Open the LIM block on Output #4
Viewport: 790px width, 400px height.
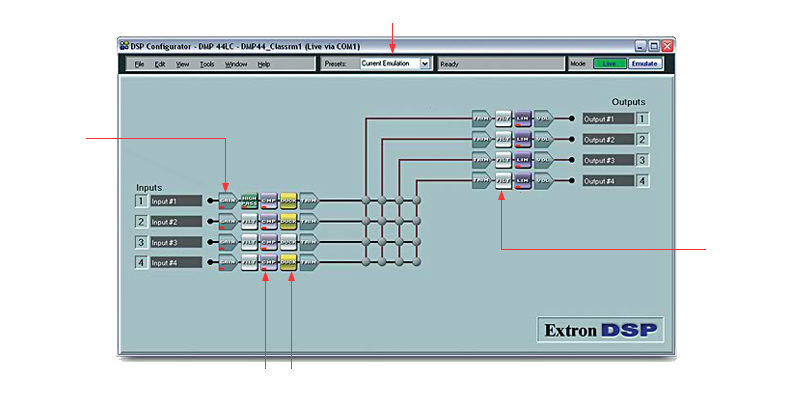pos(522,180)
